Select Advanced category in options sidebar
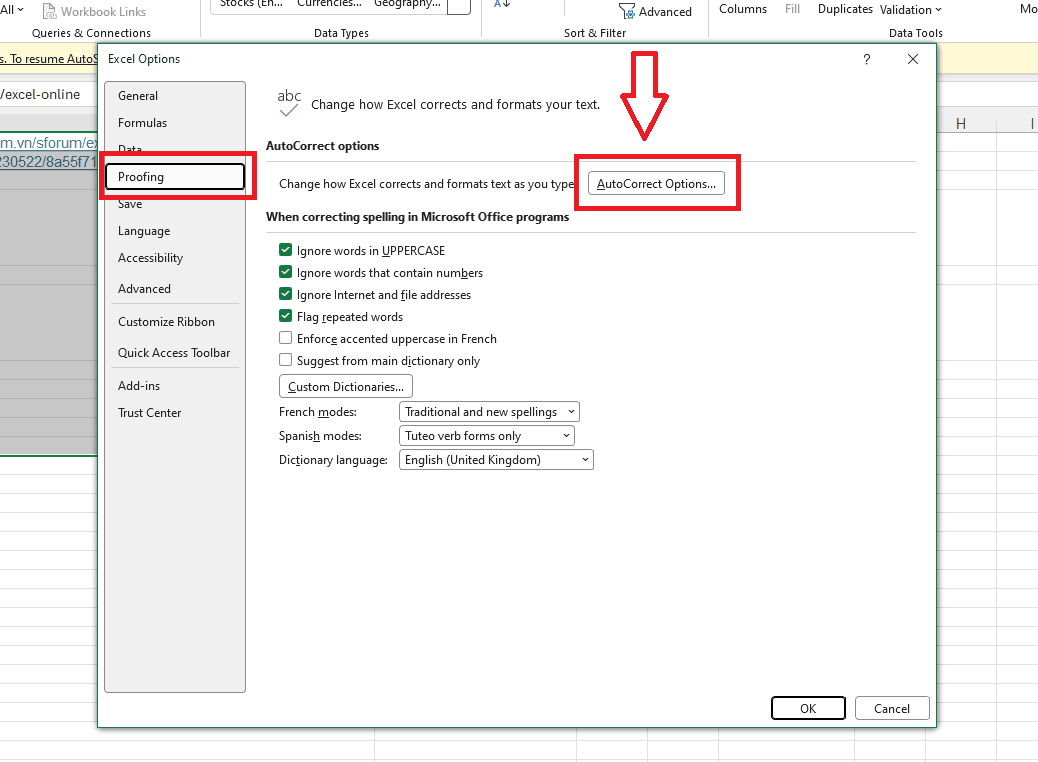 click(175, 289)
